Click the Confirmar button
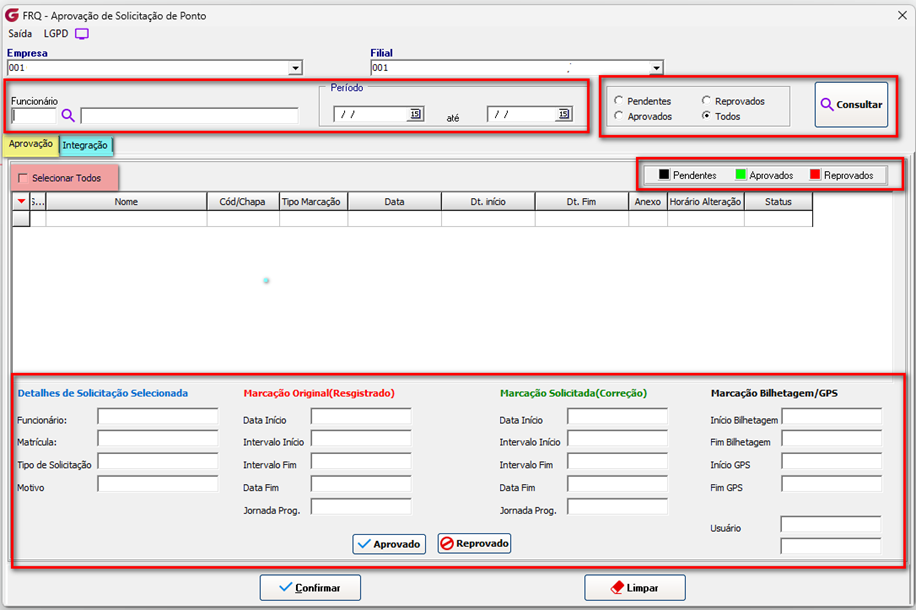 (x=310, y=587)
